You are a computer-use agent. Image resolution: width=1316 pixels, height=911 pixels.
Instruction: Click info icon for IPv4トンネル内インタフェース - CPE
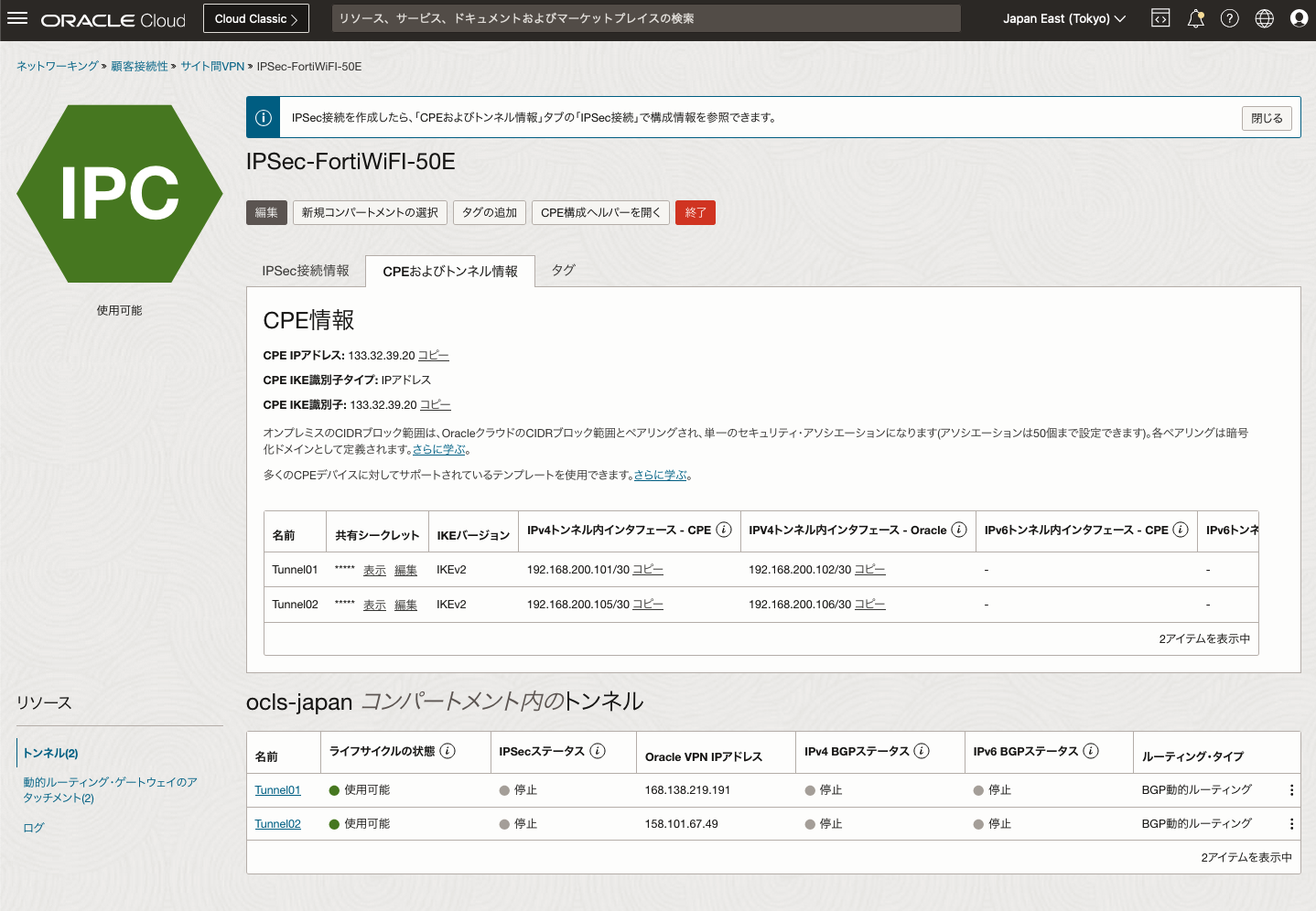coord(724,530)
